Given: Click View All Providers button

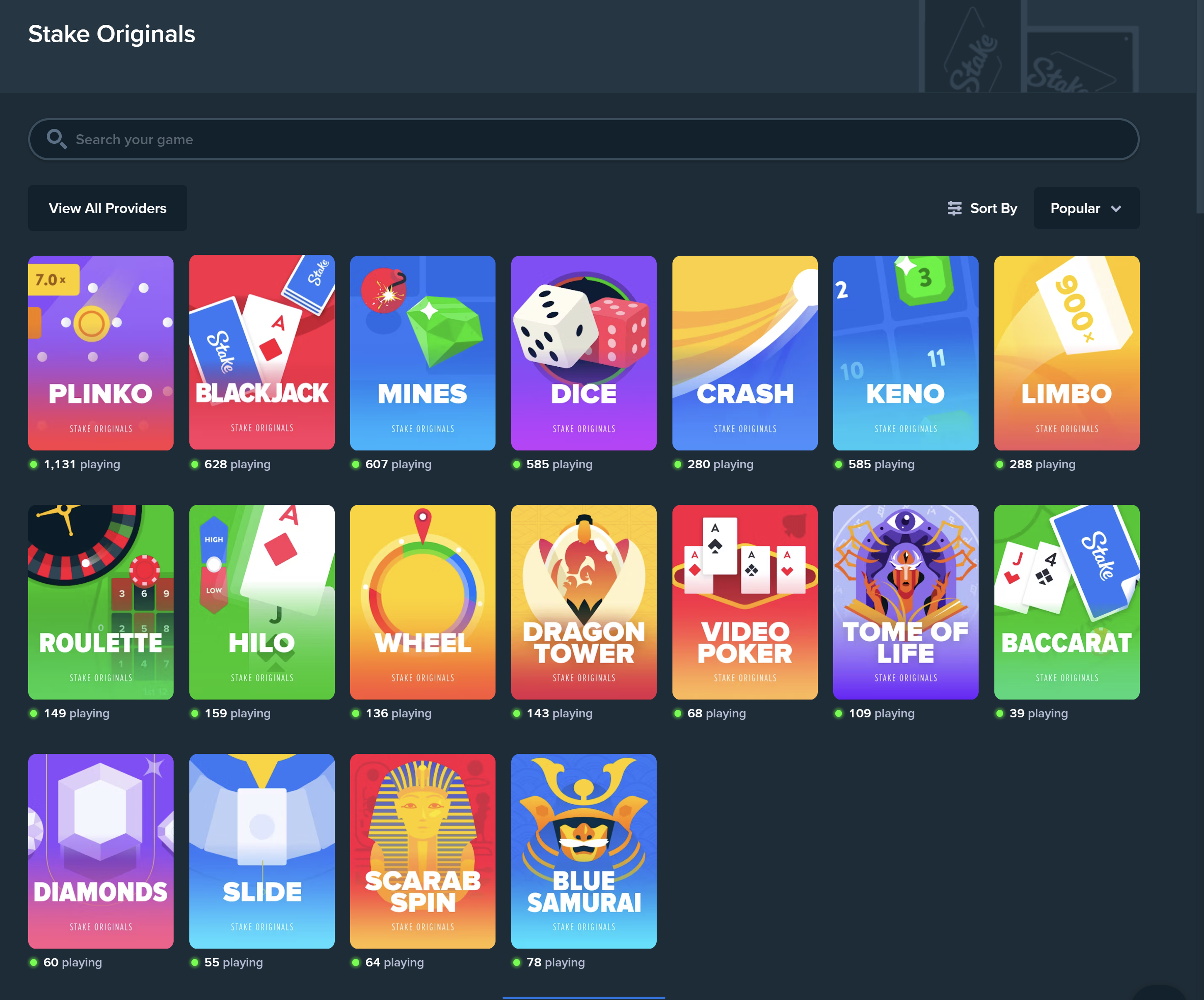Looking at the screenshot, I should pos(108,208).
